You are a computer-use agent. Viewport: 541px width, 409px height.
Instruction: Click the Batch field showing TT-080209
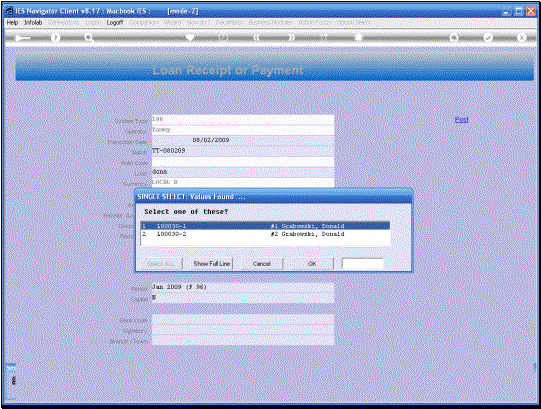243,151
